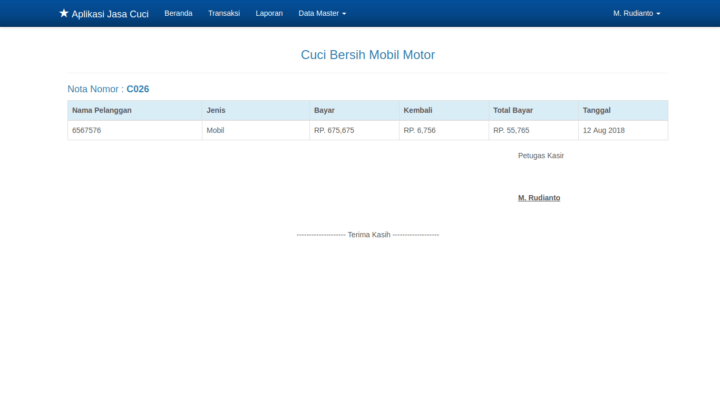720x405 pixels.
Task: Expand the Data Master dropdown
Action: pyautogui.click(x=322, y=14)
